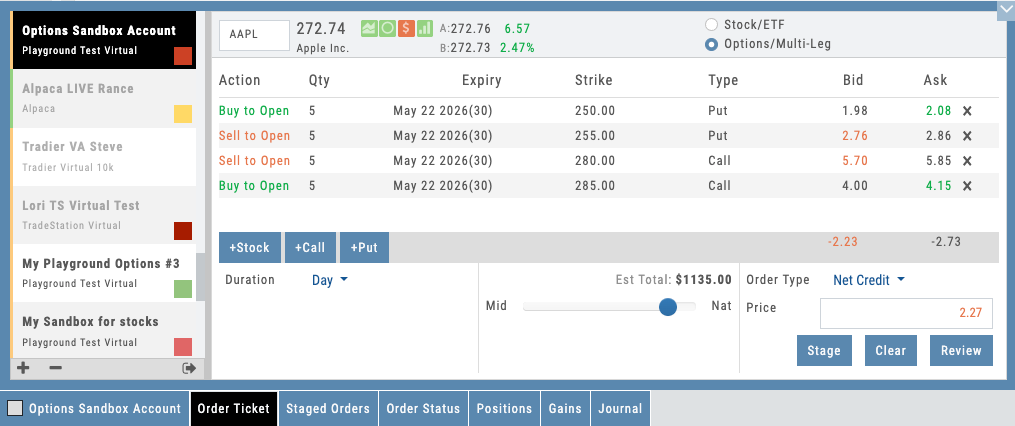Viewport: 1015px width, 426px height.
Task: Click the green area chart icon
Action: point(369,29)
